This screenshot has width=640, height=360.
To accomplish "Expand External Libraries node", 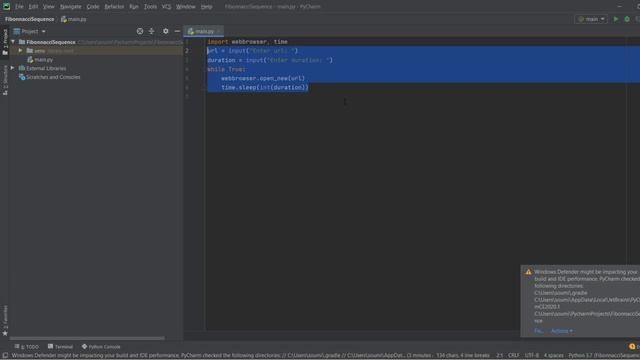I will pos(13,68).
